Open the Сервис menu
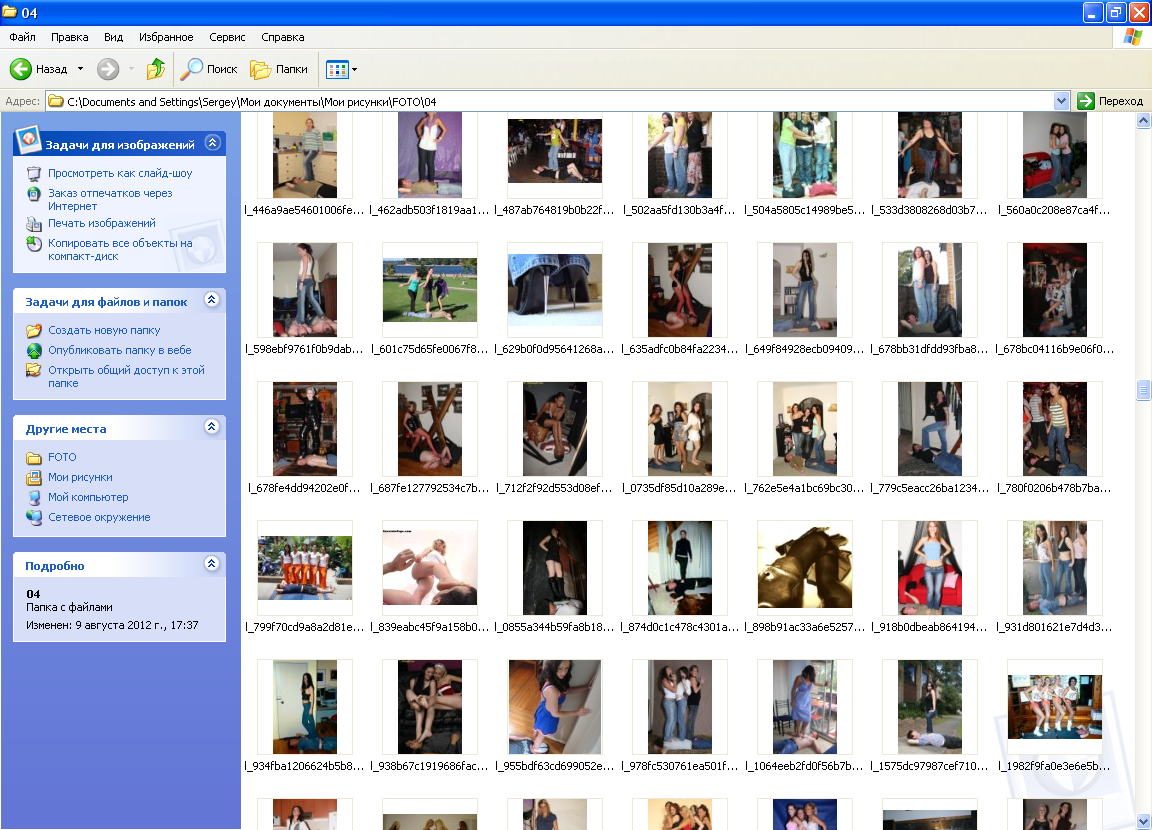Viewport: 1152px width, 830px height. point(227,37)
